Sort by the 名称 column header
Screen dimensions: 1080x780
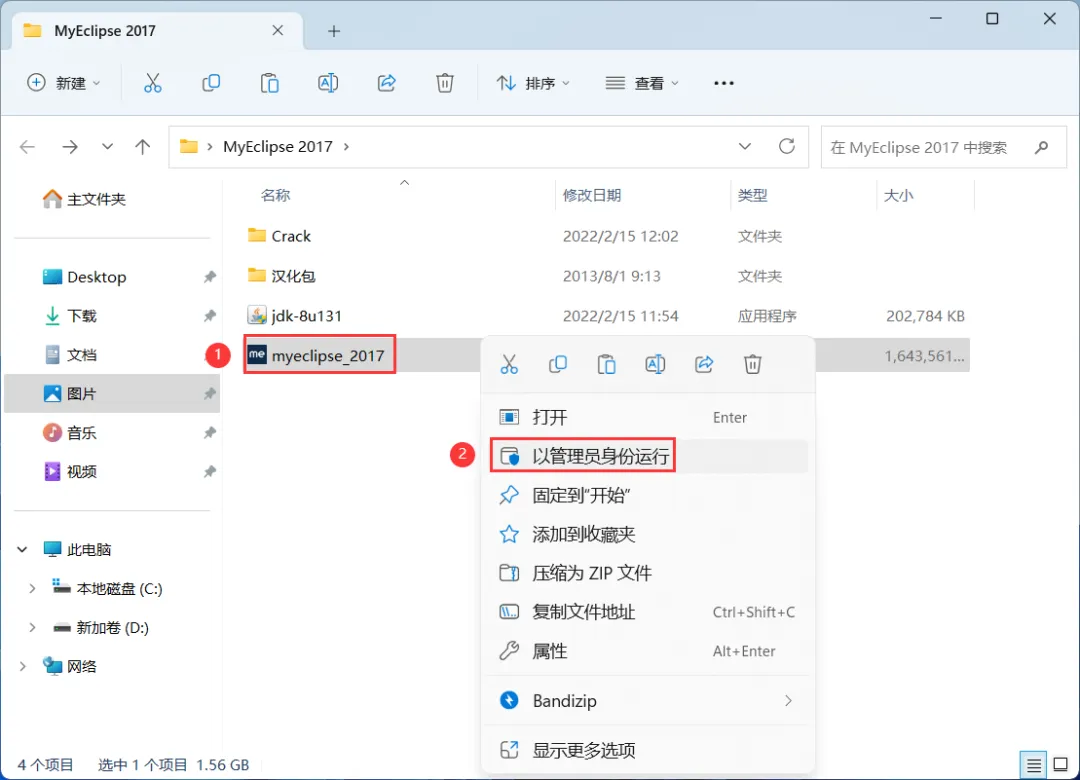[276, 196]
